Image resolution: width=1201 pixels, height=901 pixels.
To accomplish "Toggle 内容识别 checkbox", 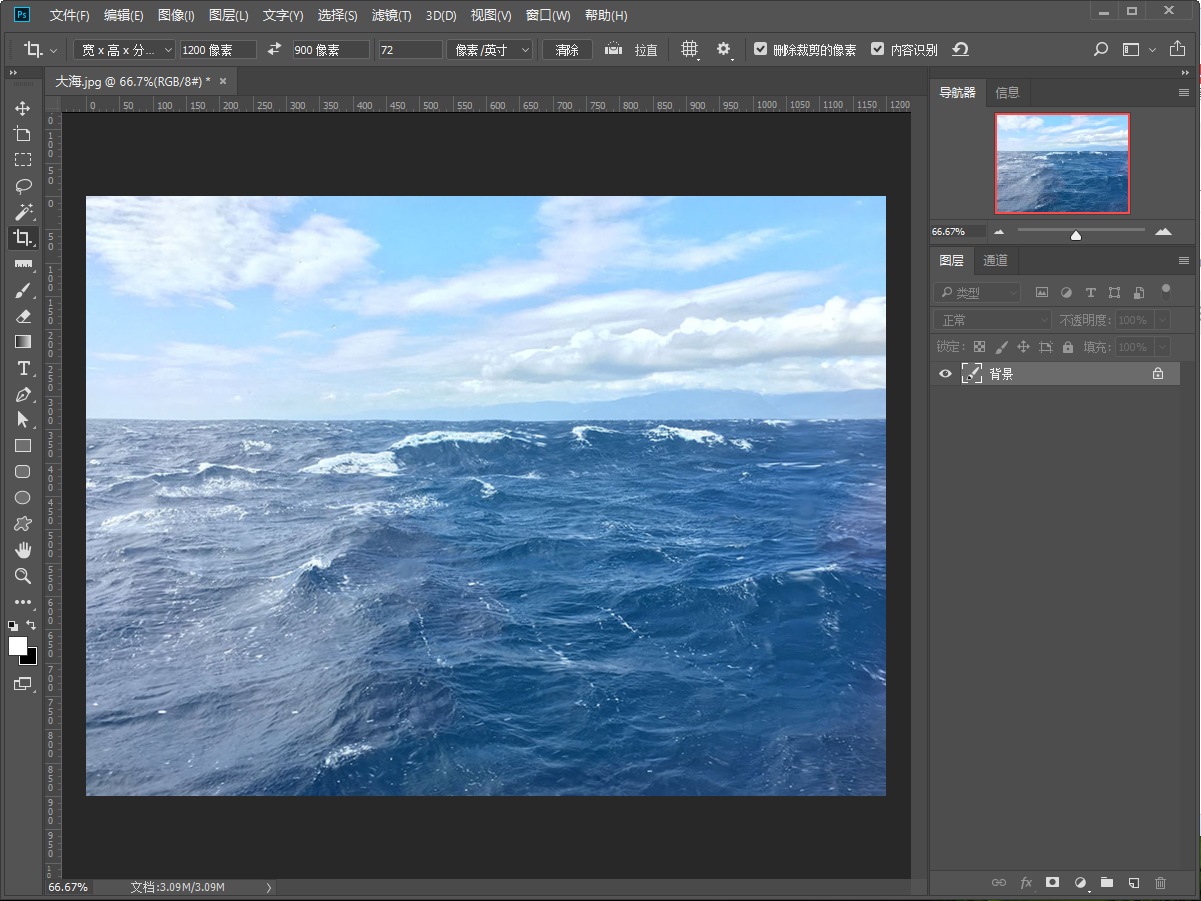I will pyautogui.click(x=878, y=49).
